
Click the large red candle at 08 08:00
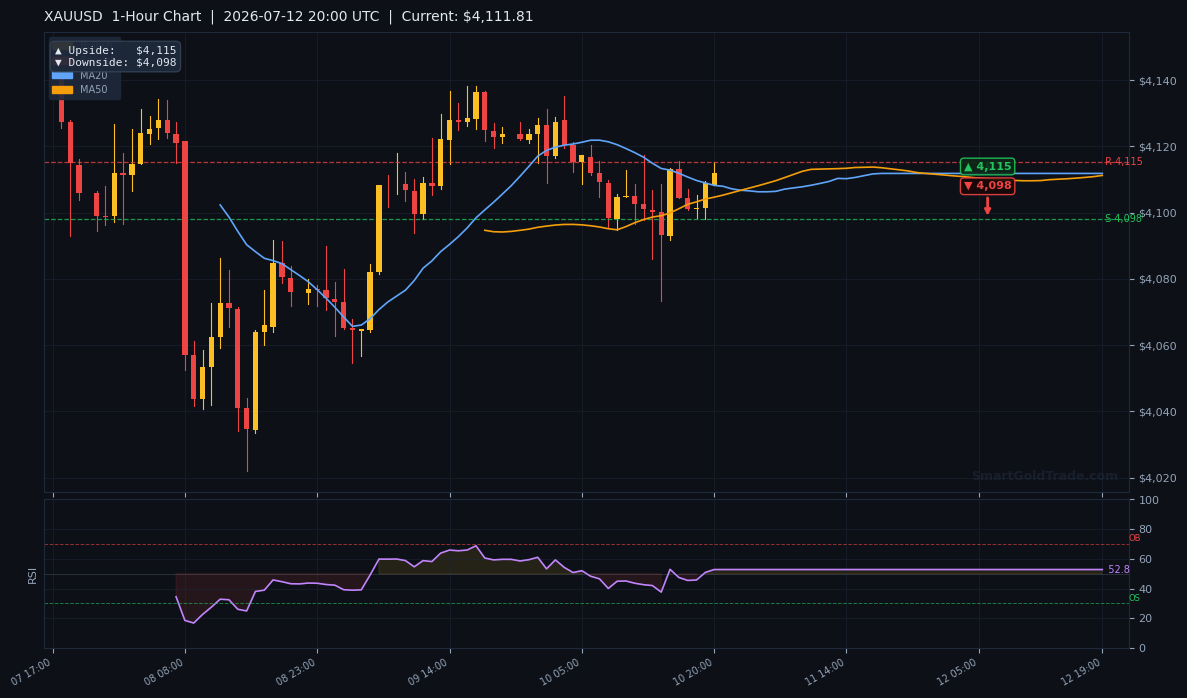pyautogui.click(x=185, y=248)
